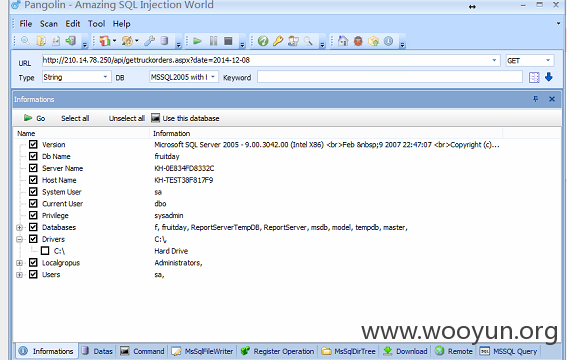Click the grayed magnifier icon near key
567x360 pixels.
click(308, 40)
